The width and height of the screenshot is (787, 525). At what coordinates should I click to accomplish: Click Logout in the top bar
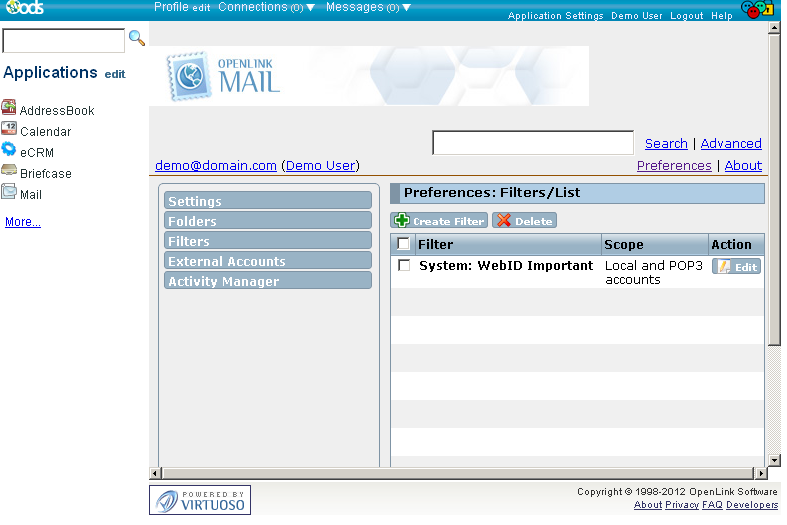[x=686, y=16]
